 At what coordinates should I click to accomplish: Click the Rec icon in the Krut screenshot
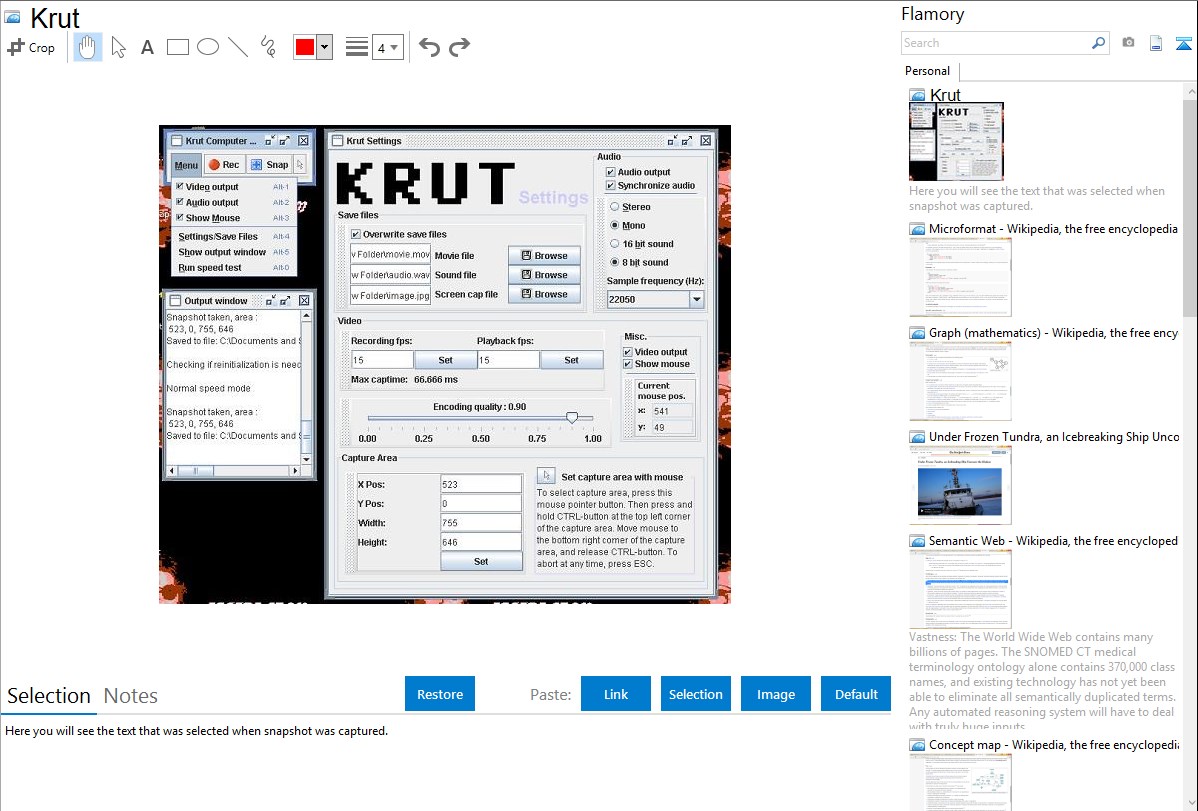pyautogui.click(x=215, y=164)
